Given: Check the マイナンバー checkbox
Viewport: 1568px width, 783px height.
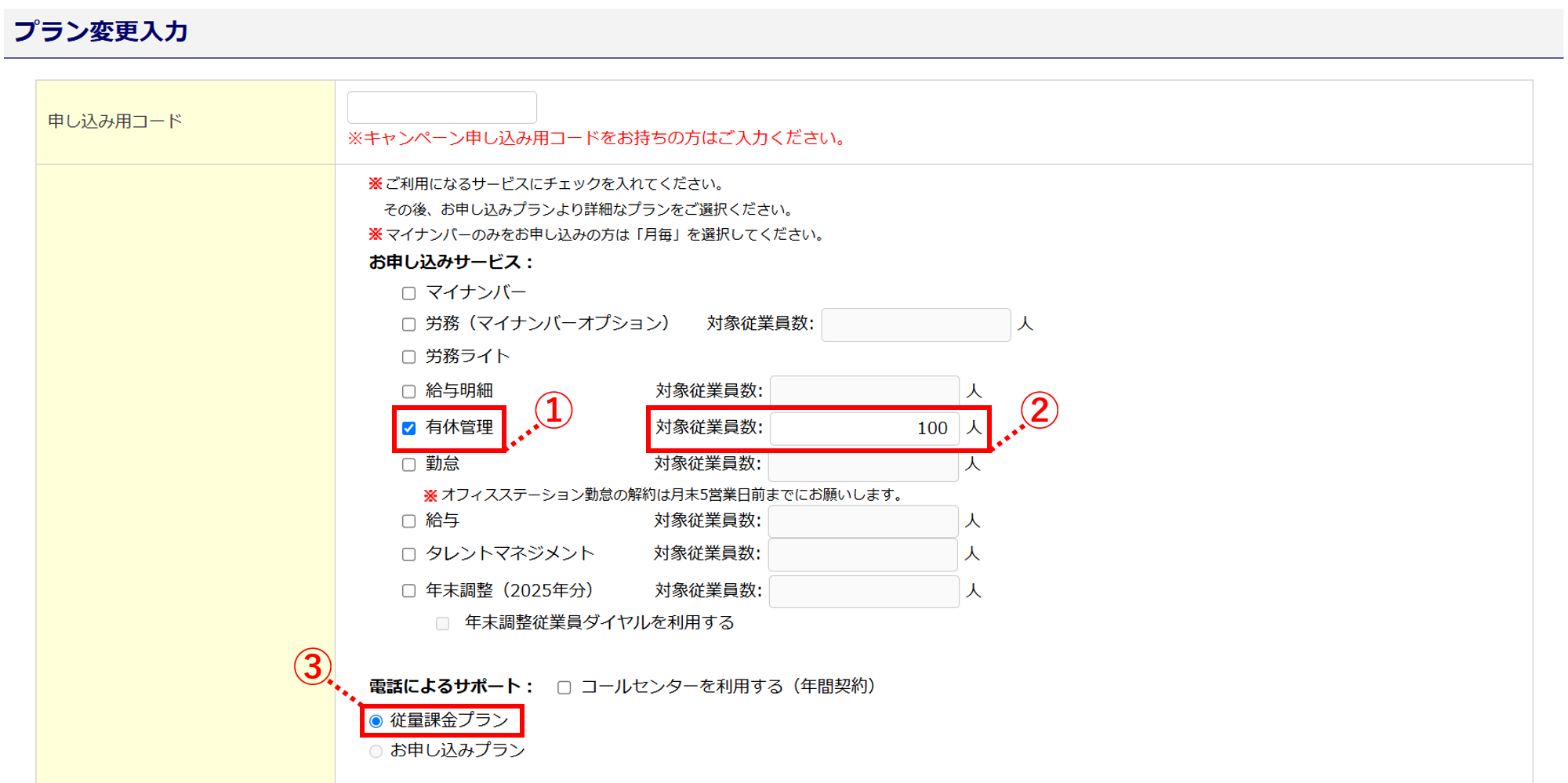Looking at the screenshot, I should 408,293.
